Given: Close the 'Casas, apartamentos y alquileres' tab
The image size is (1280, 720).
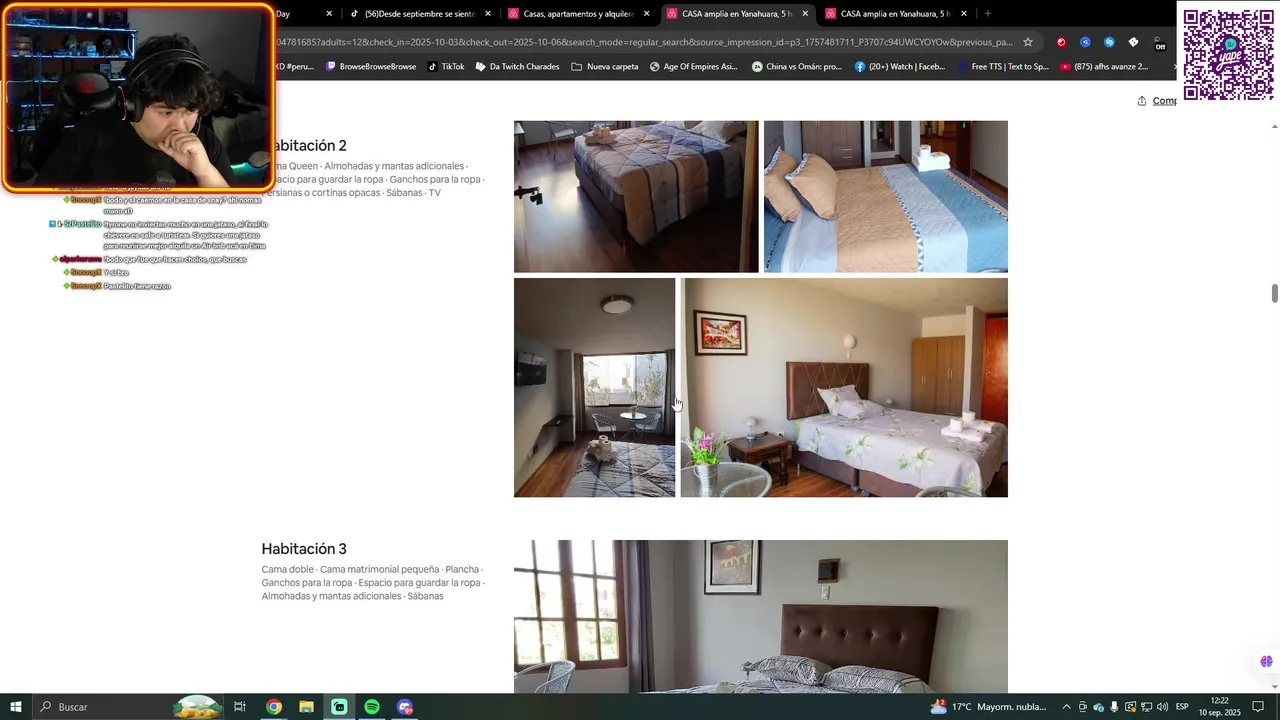Looking at the screenshot, I should coord(646,14).
